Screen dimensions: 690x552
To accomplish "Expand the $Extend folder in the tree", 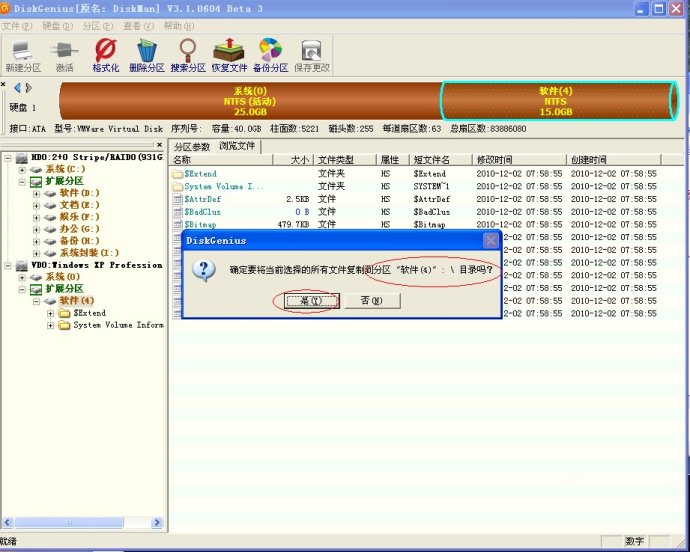I will 51,313.
